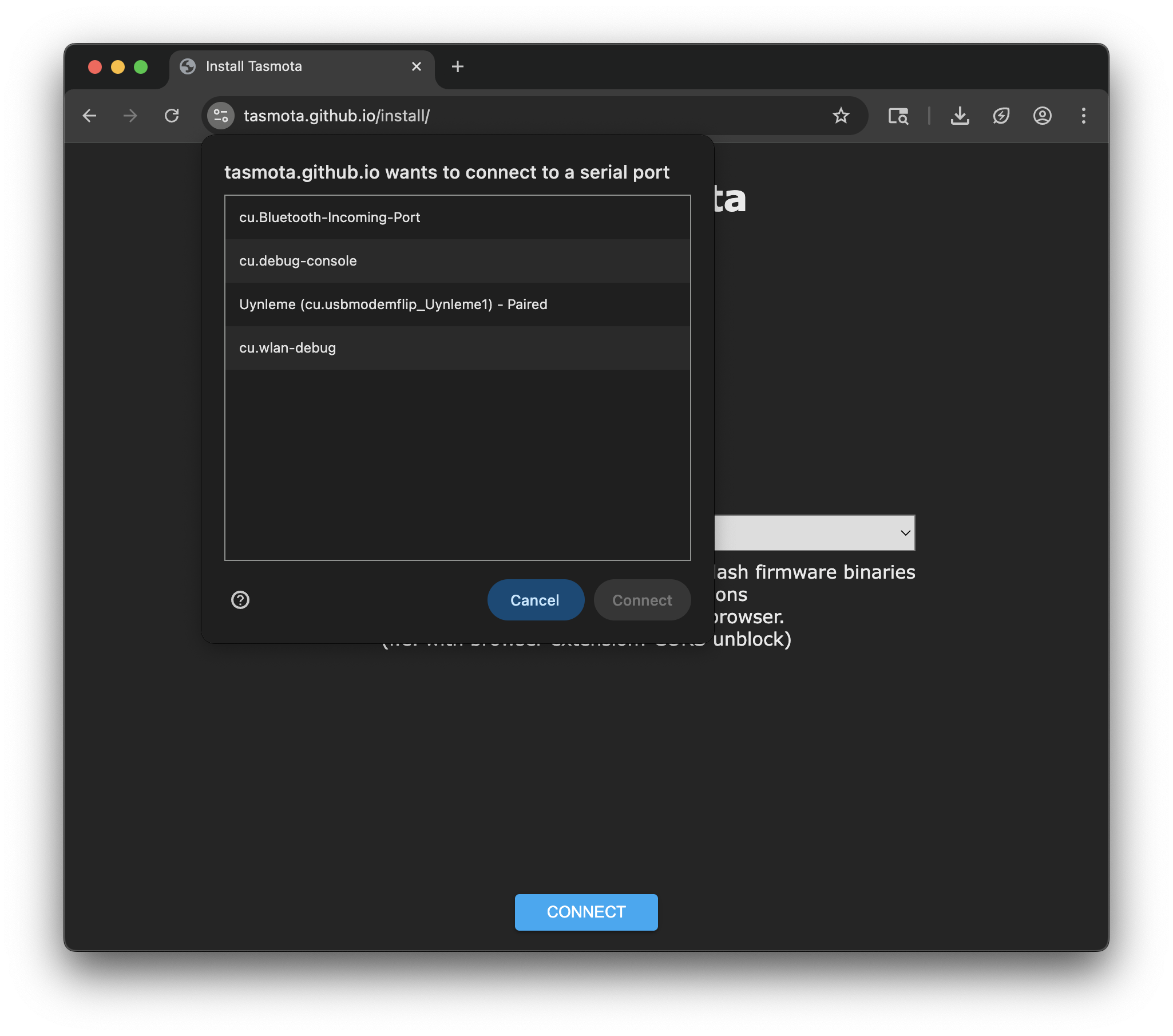
Task: Choose the Uynleme paired serial port
Action: pyautogui.click(x=457, y=304)
